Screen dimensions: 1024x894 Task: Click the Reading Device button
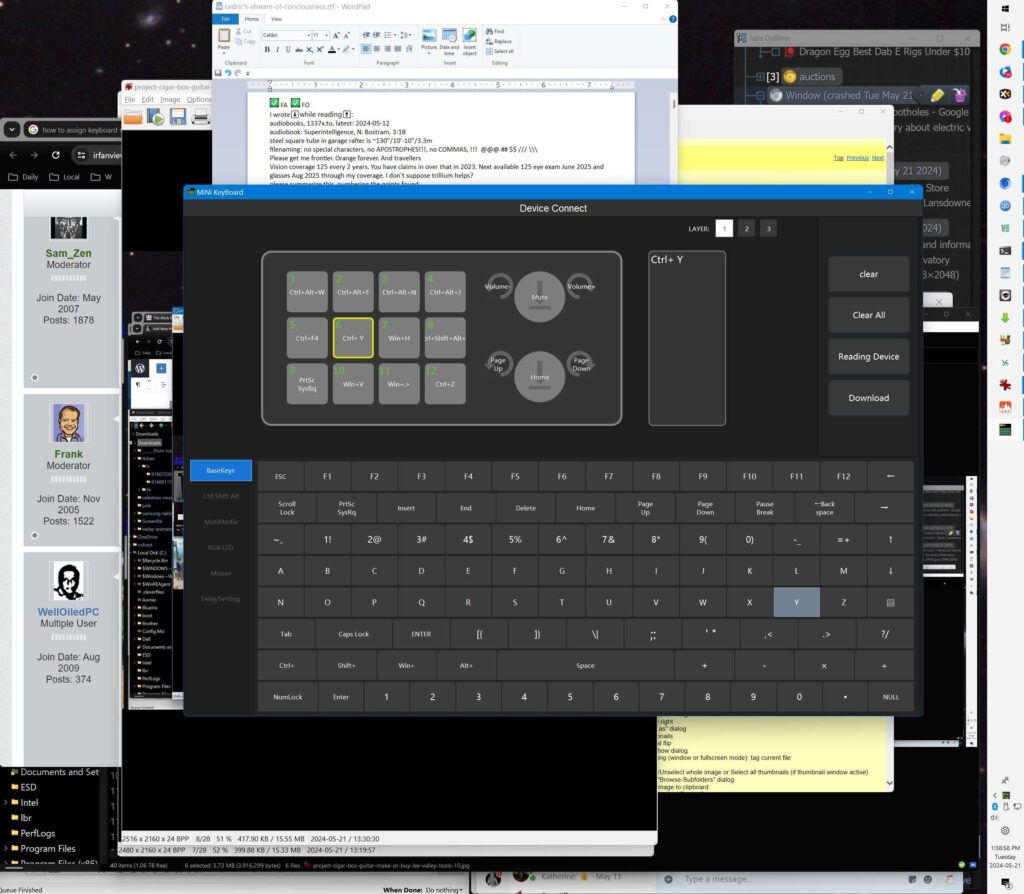point(868,356)
